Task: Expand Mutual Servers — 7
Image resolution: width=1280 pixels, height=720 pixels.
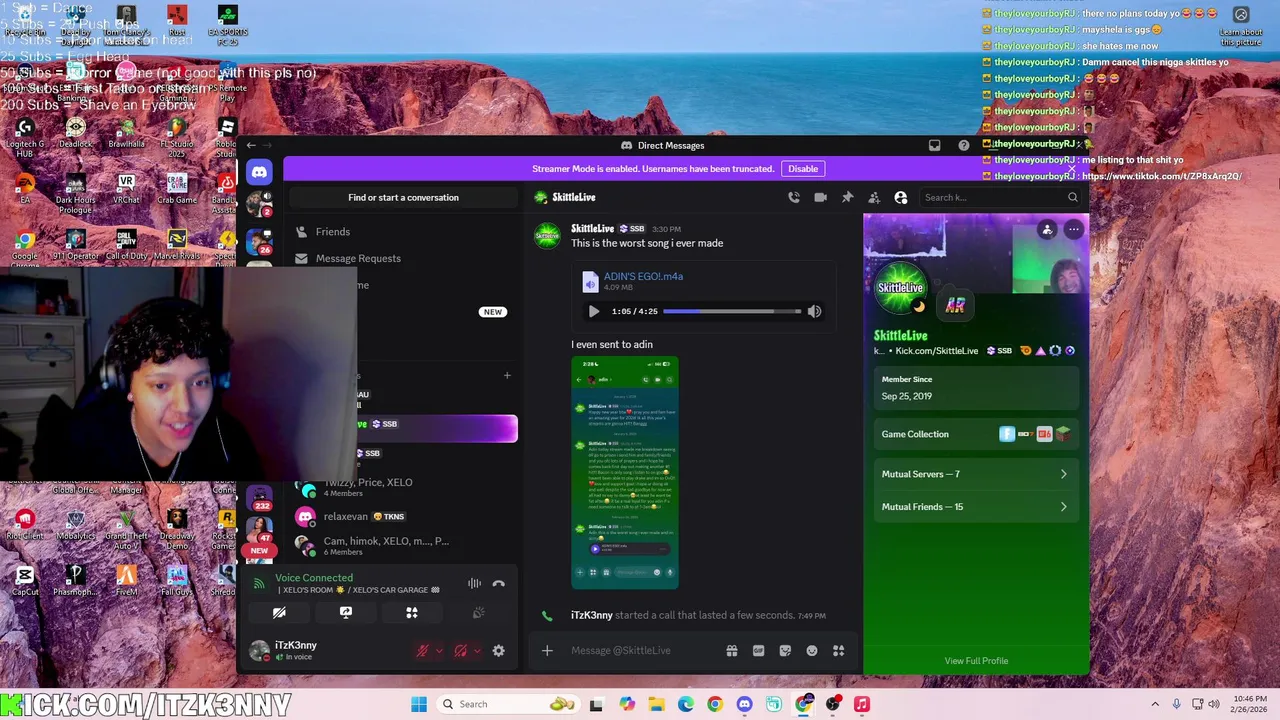Action: (x=975, y=474)
